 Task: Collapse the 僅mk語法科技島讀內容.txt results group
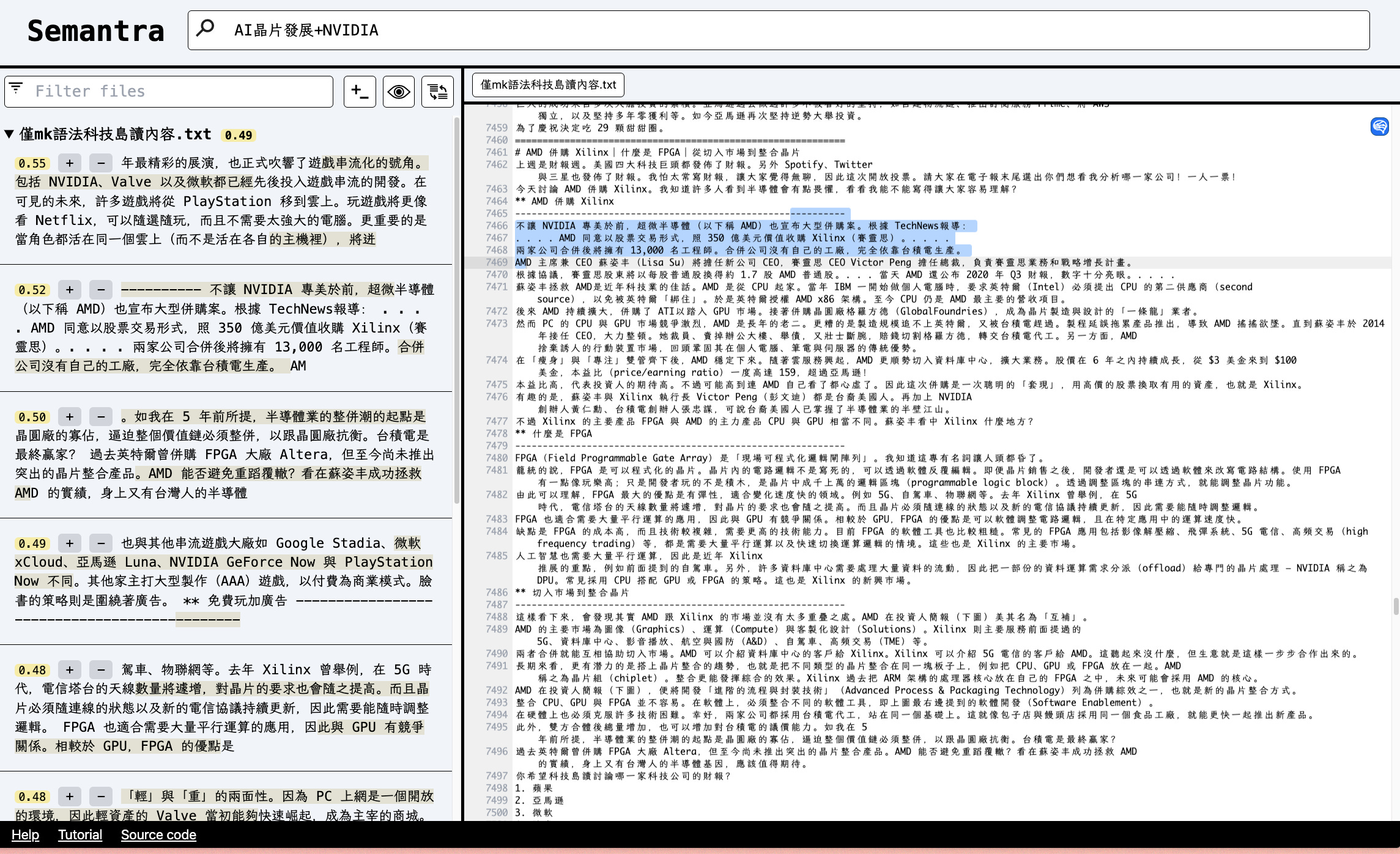point(9,134)
